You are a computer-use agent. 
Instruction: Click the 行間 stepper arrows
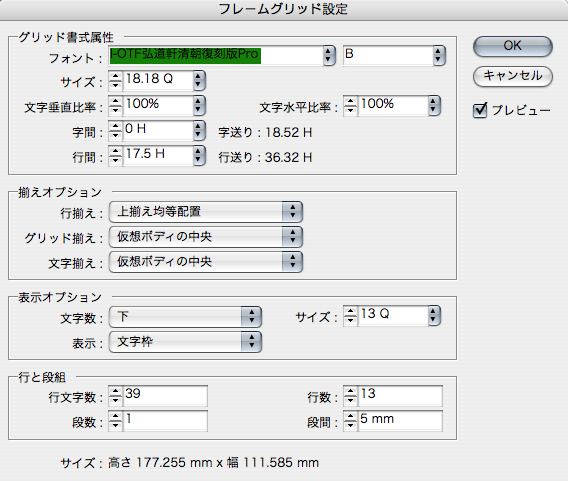[116, 155]
